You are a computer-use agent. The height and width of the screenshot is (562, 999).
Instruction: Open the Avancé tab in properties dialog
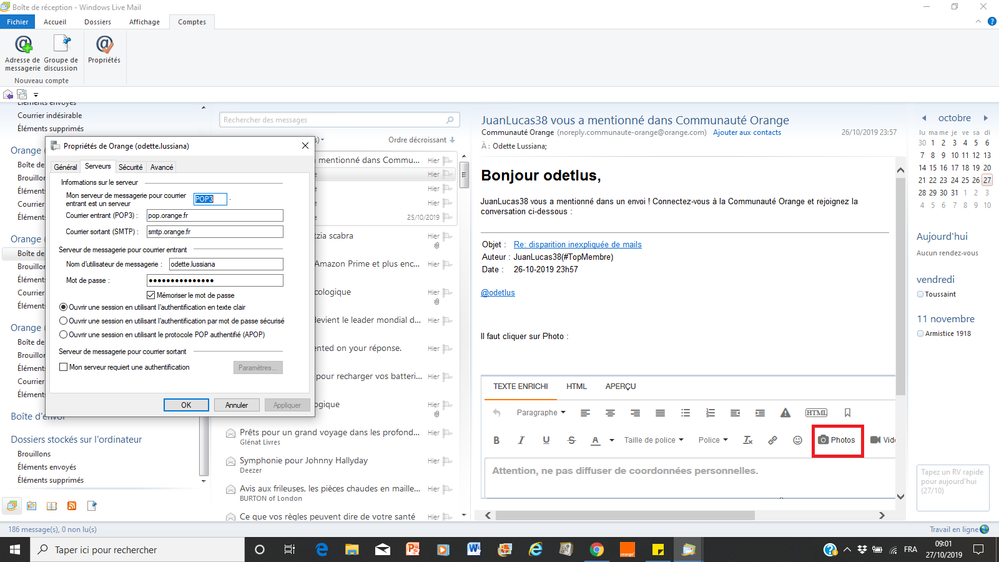(161, 167)
